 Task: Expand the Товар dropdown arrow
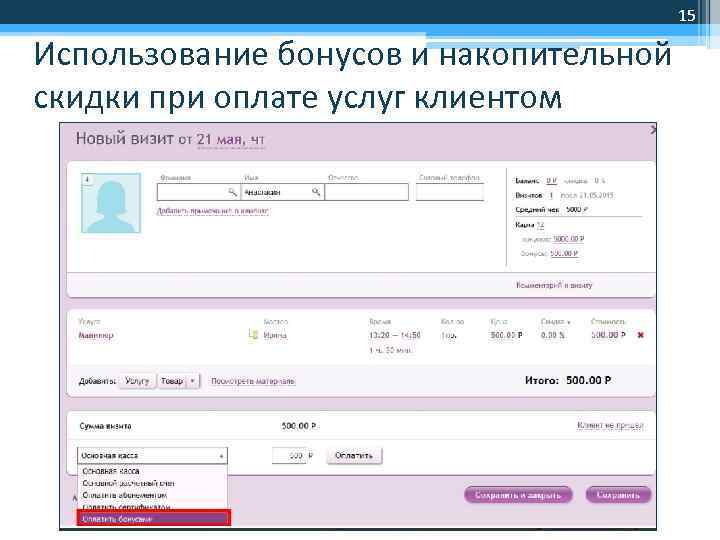click(x=193, y=381)
